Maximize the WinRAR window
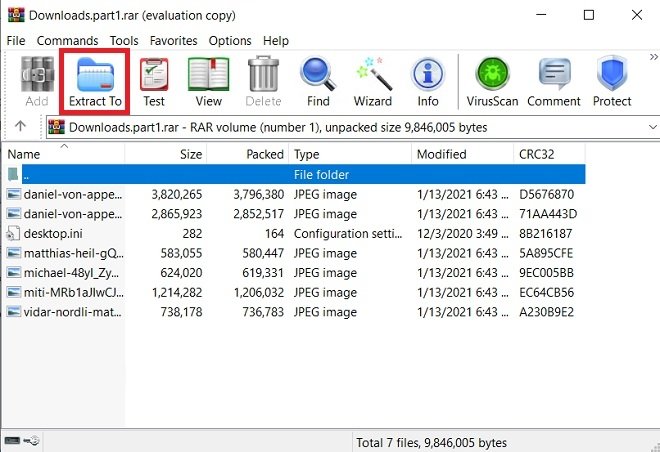This screenshot has height=452, width=660. tap(589, 15)
